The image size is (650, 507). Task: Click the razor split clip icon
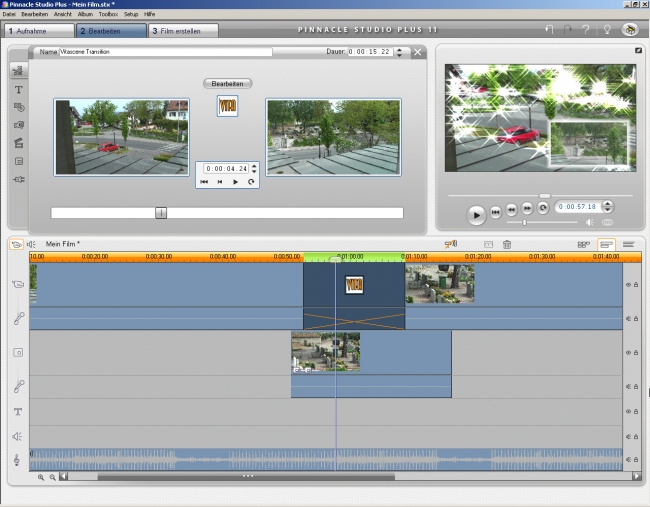pyautogui.click(x=451, y=244)
